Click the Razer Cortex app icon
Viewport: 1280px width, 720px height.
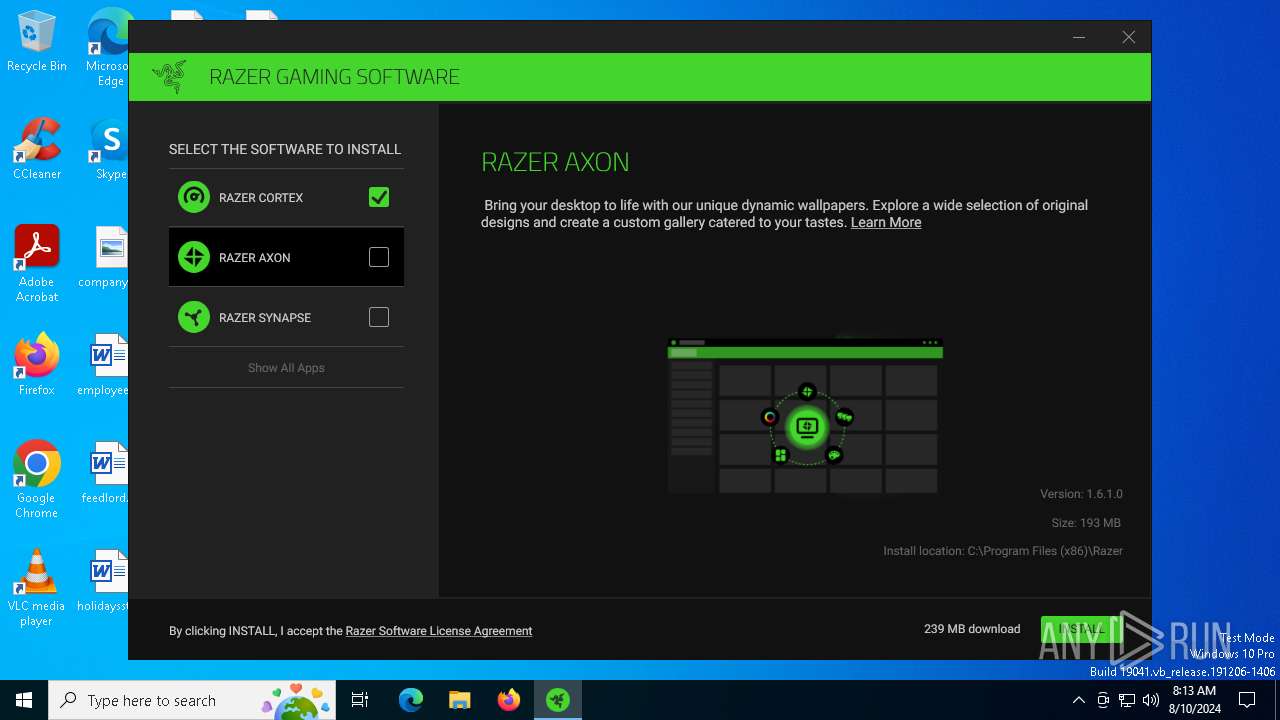click(194, 197)
